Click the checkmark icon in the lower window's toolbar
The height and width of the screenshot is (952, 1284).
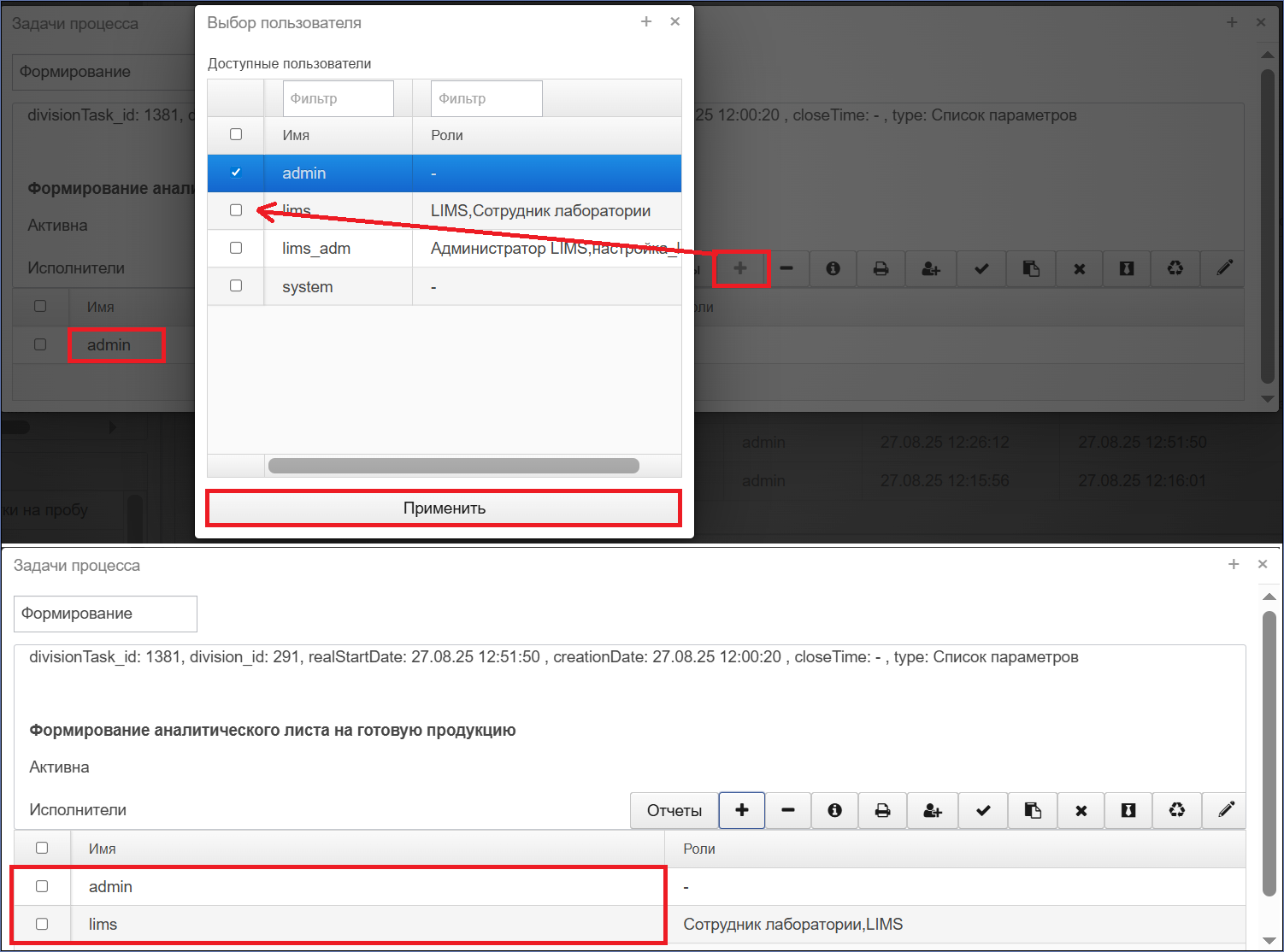point(983,810)
